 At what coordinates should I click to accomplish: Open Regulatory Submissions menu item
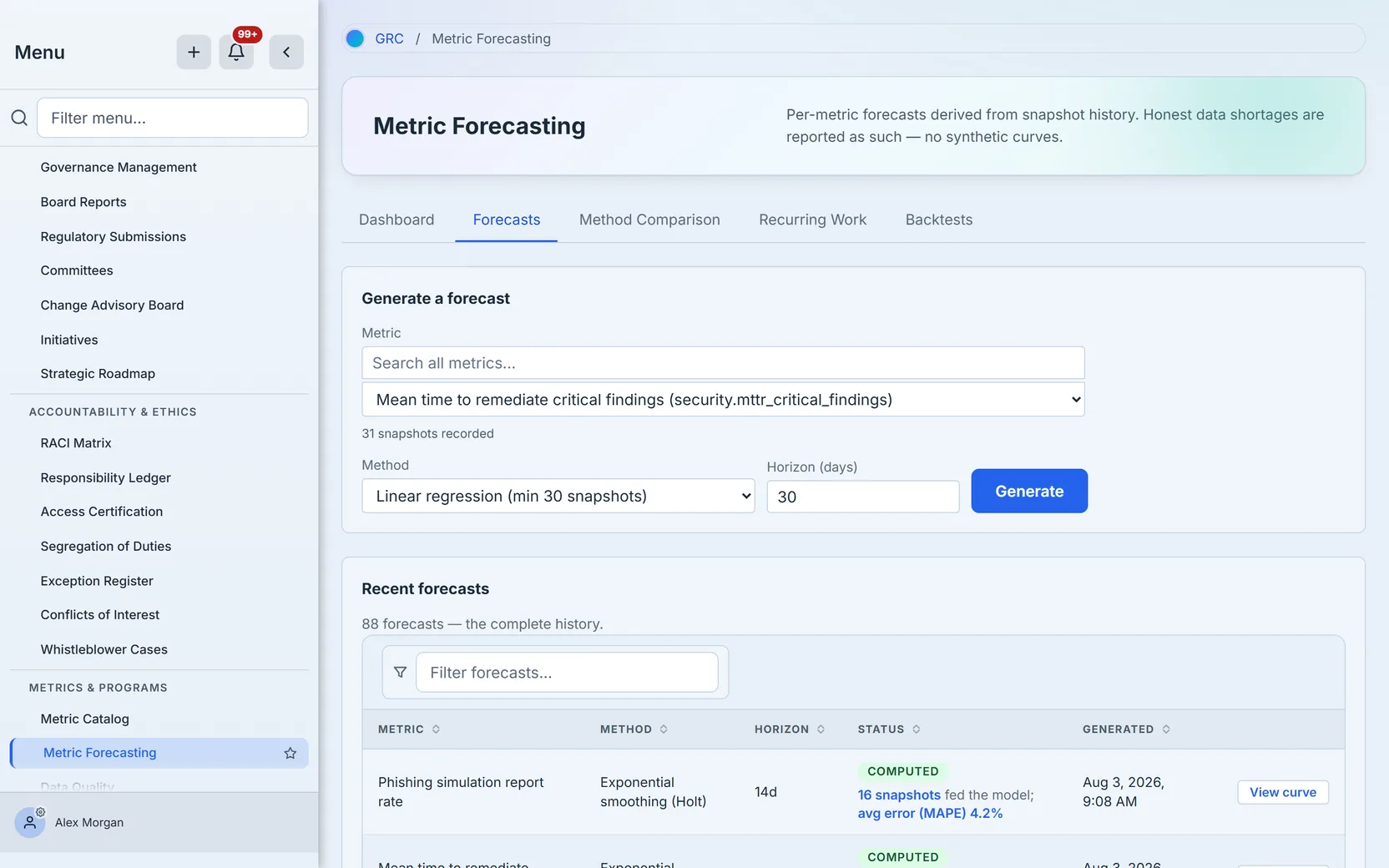coord(114,237)
